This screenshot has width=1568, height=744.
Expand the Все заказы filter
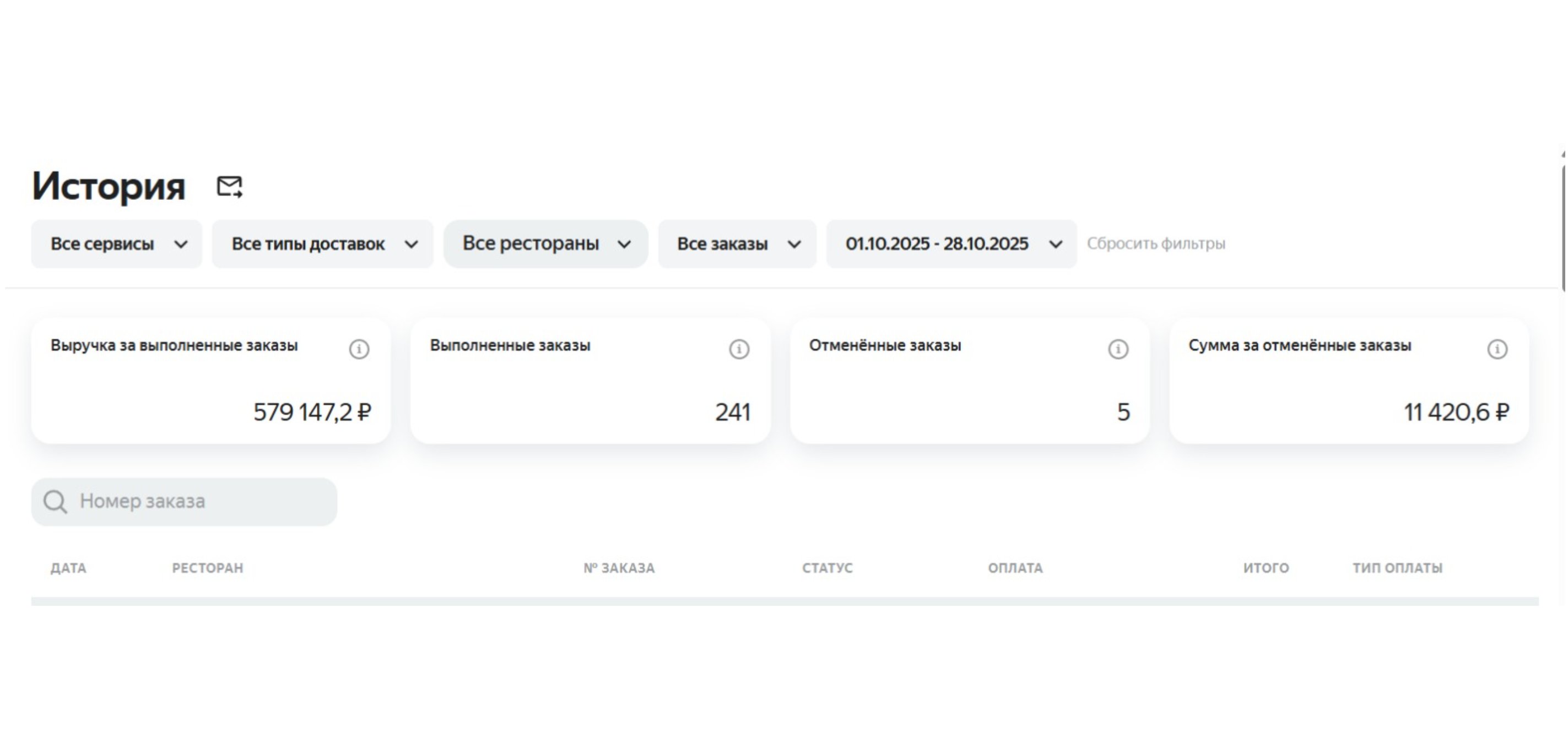[737, 244]
